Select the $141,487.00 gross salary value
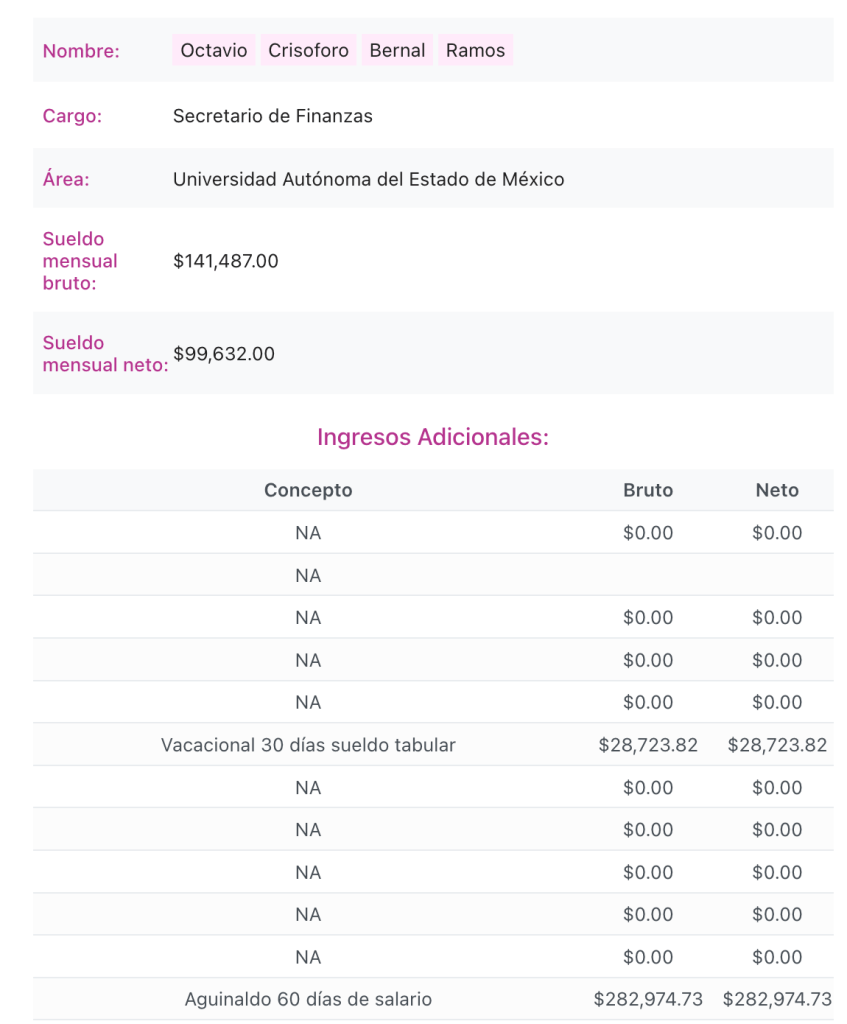The width and height of the screenshot is (847, 1024). tap(225, 262)
